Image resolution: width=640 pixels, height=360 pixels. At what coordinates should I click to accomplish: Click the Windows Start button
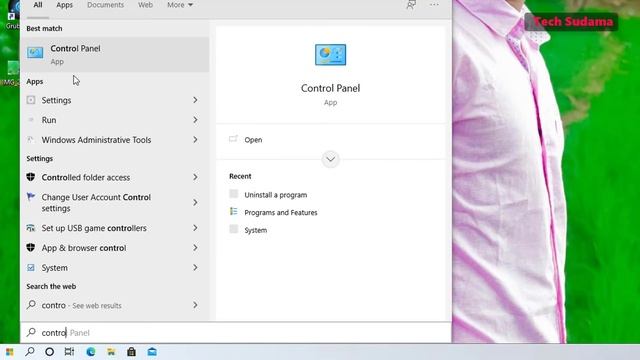pyautogui.click(x=10, y=352)
